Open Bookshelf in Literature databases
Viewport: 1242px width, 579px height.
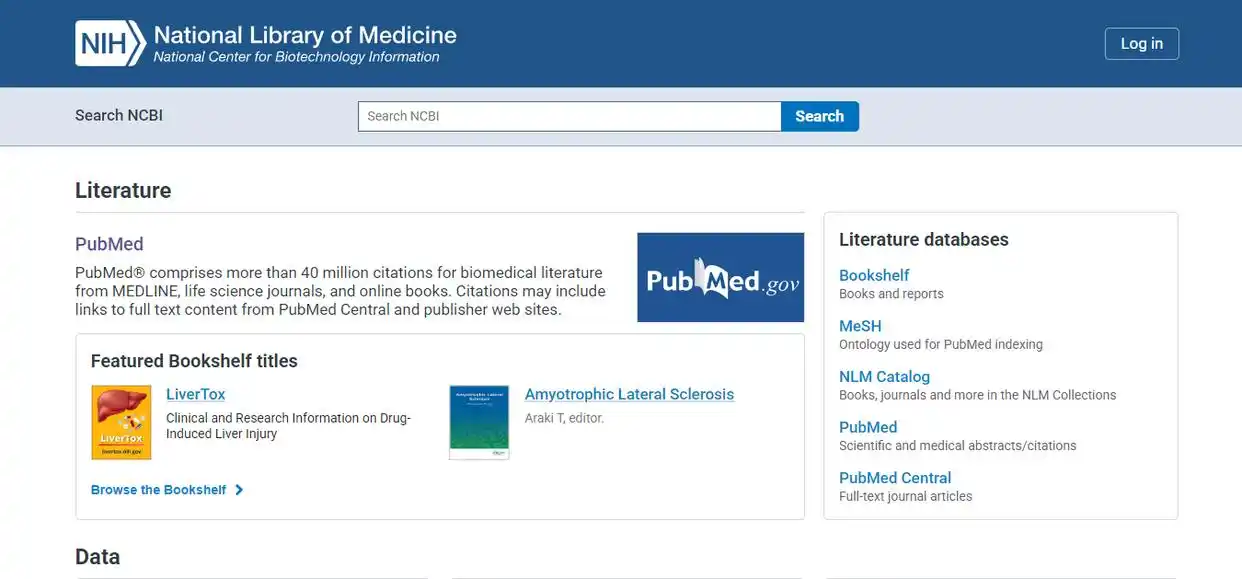(x=874, y=275)
